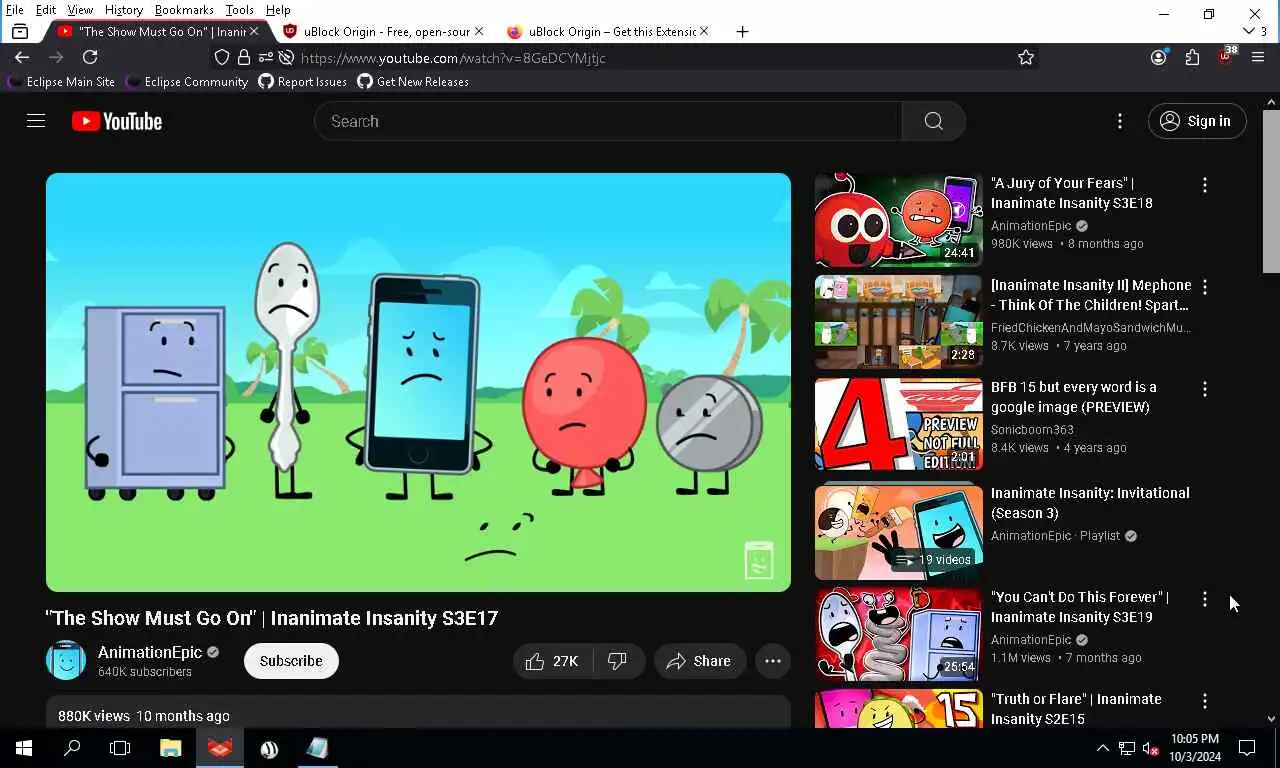Open the Extensions puzzle icon
The width and height of the screenshot is (1280, 768).
1192,58
